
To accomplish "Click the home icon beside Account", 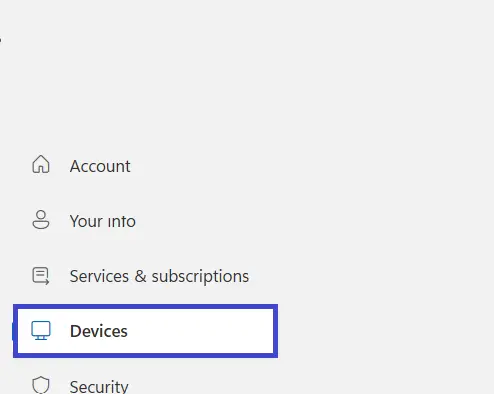I will pyautogui.click(x=41, y=164).
